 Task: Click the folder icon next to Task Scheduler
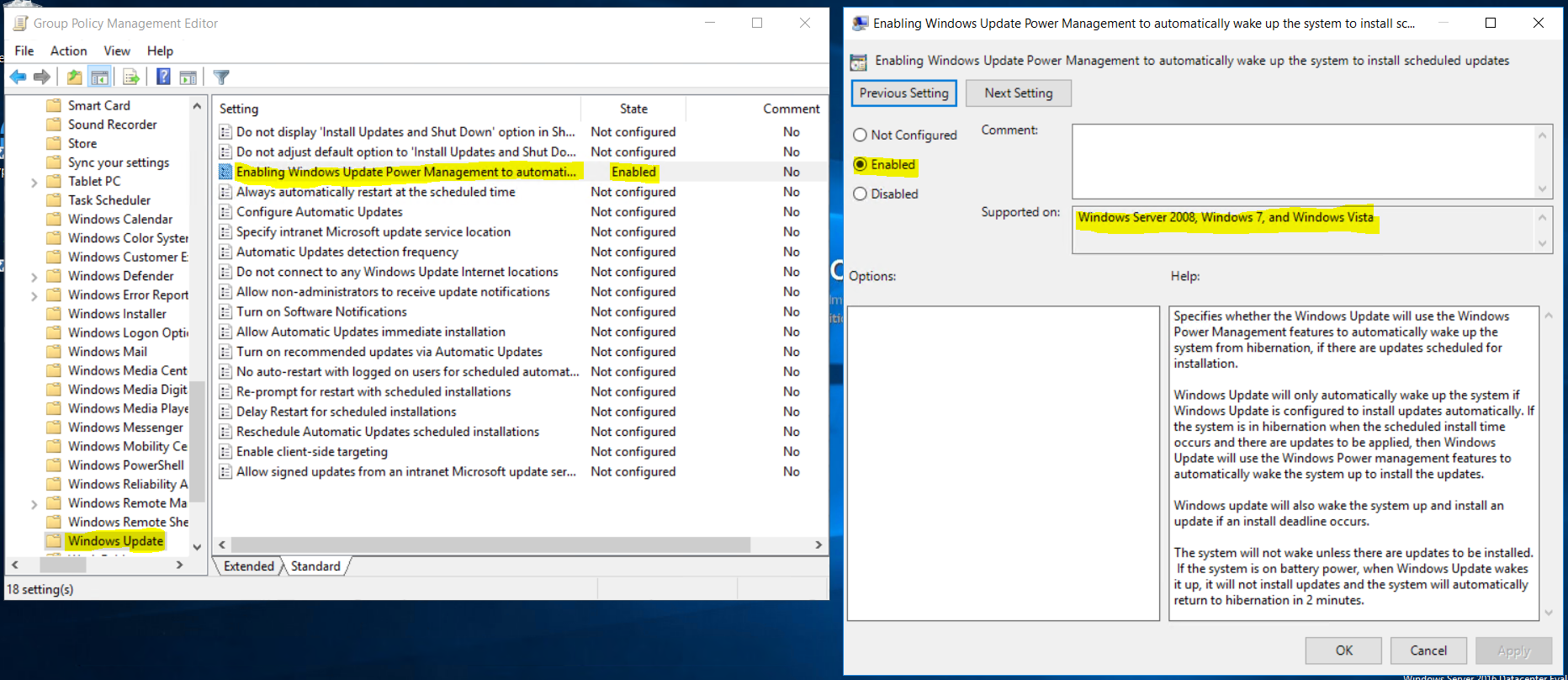click(x=54, y=200)
